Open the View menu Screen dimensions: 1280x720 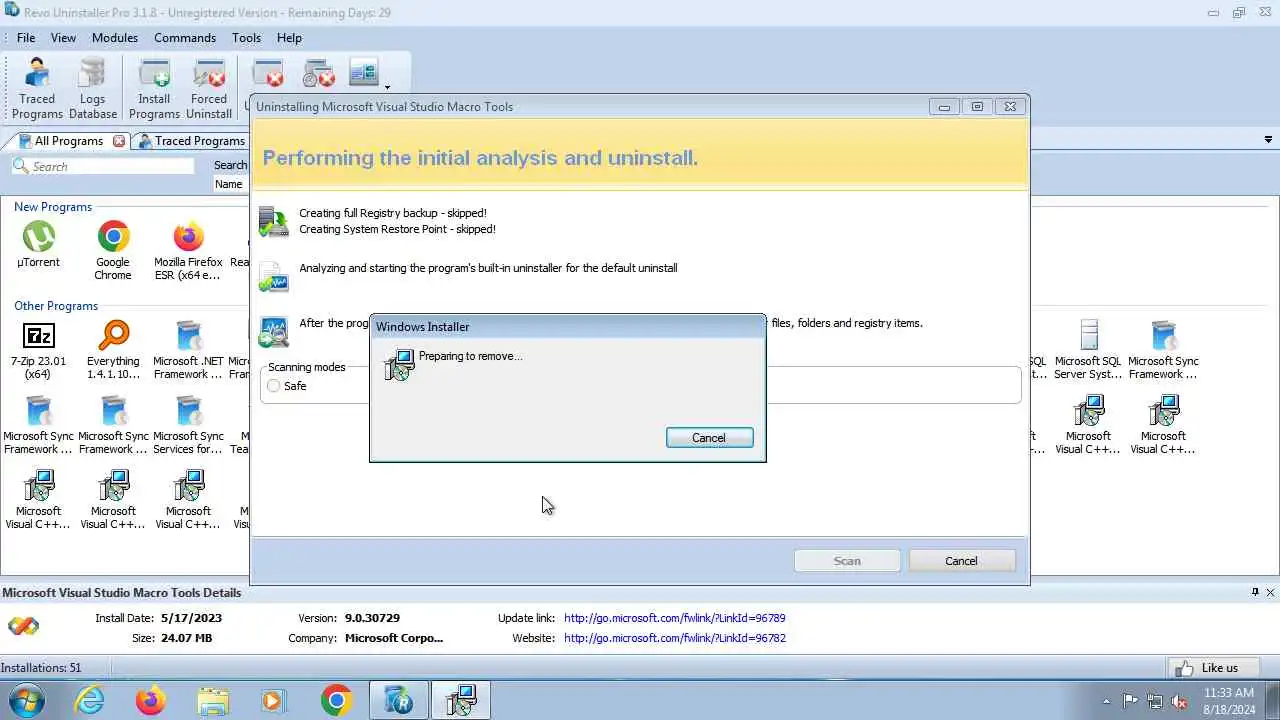[63, 38]
